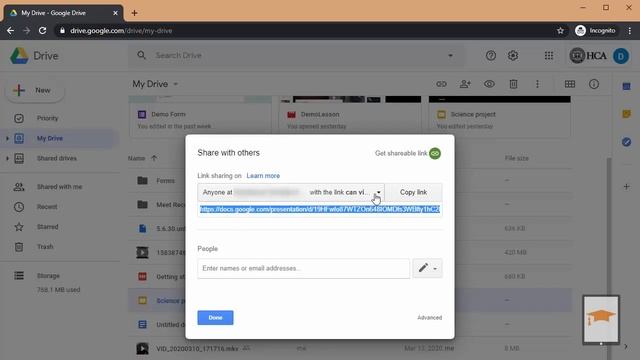This screenshot has width=640, height=360.
Task: Open the Settings gear icon
Action: [513, 56]
